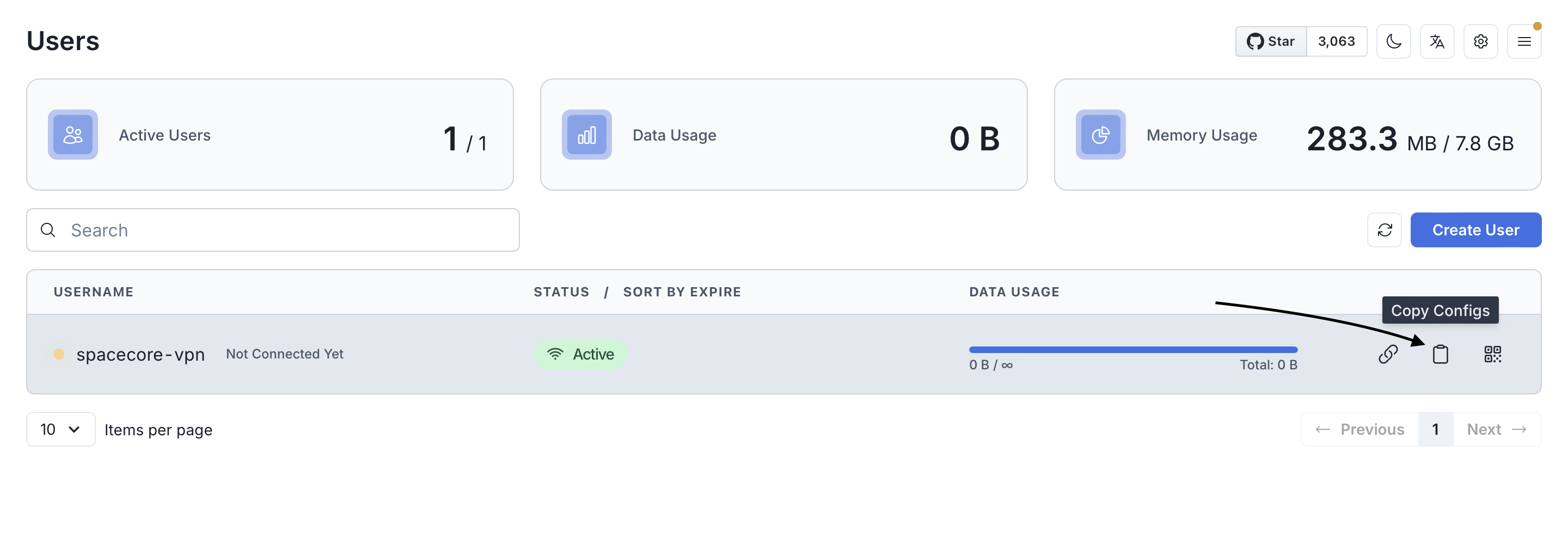This screenshot has width=1568, height=535.
Task: Sort the table by Username column
Action: coord(93,292)
